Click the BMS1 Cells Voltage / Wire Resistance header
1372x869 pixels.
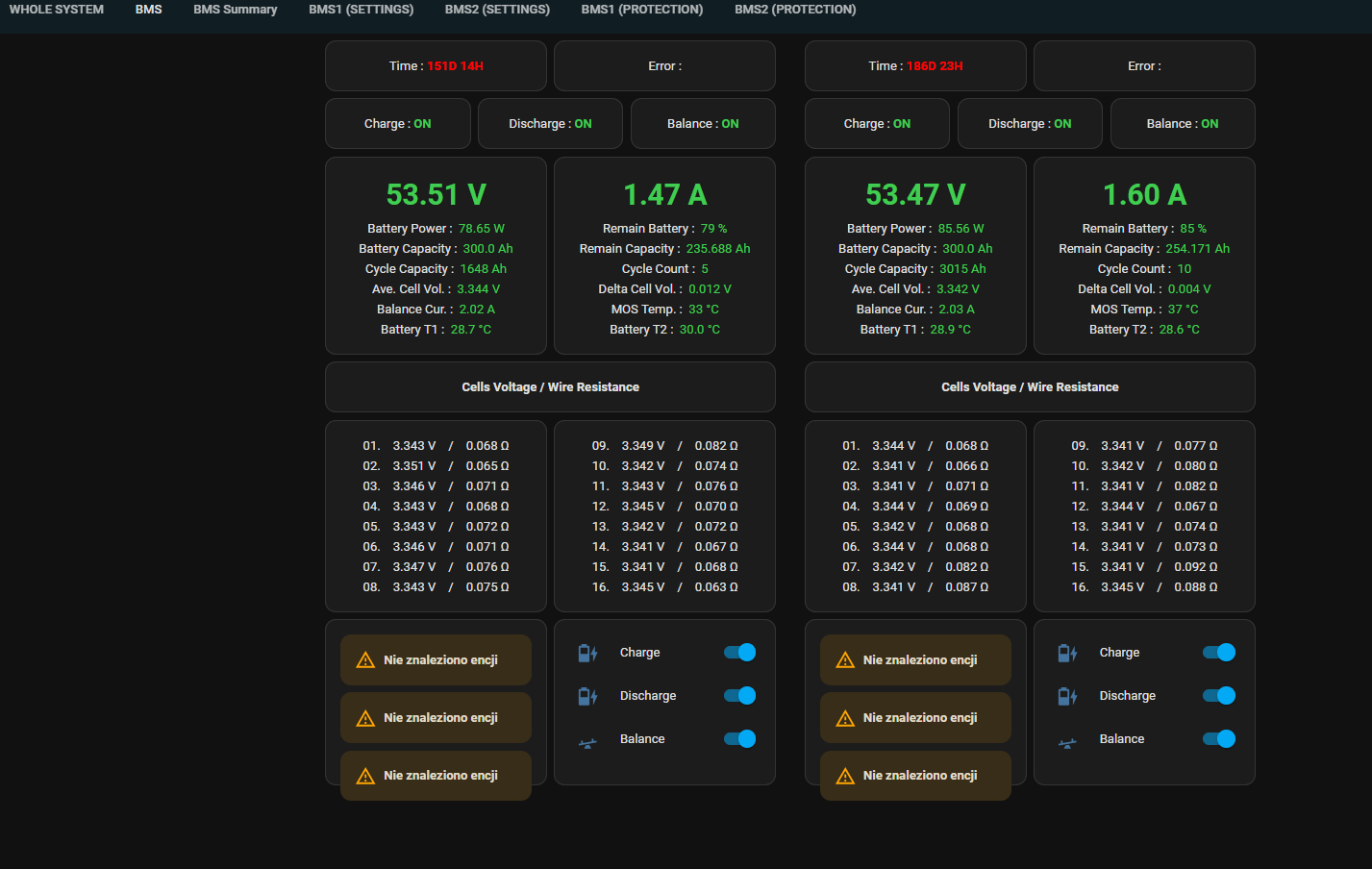pyautogui.click(x=550, y=387)
